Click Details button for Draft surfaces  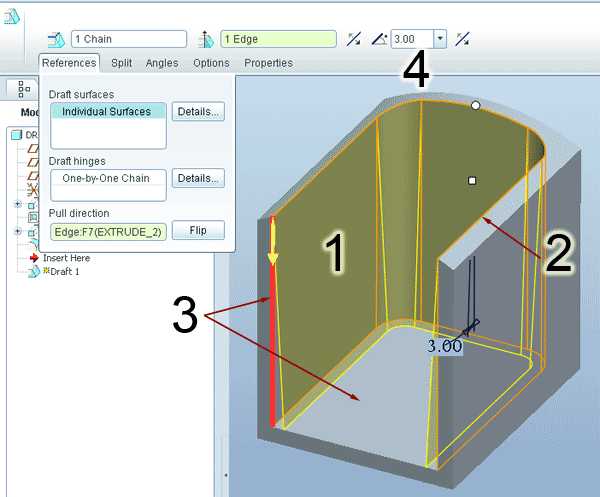point(198,112)
